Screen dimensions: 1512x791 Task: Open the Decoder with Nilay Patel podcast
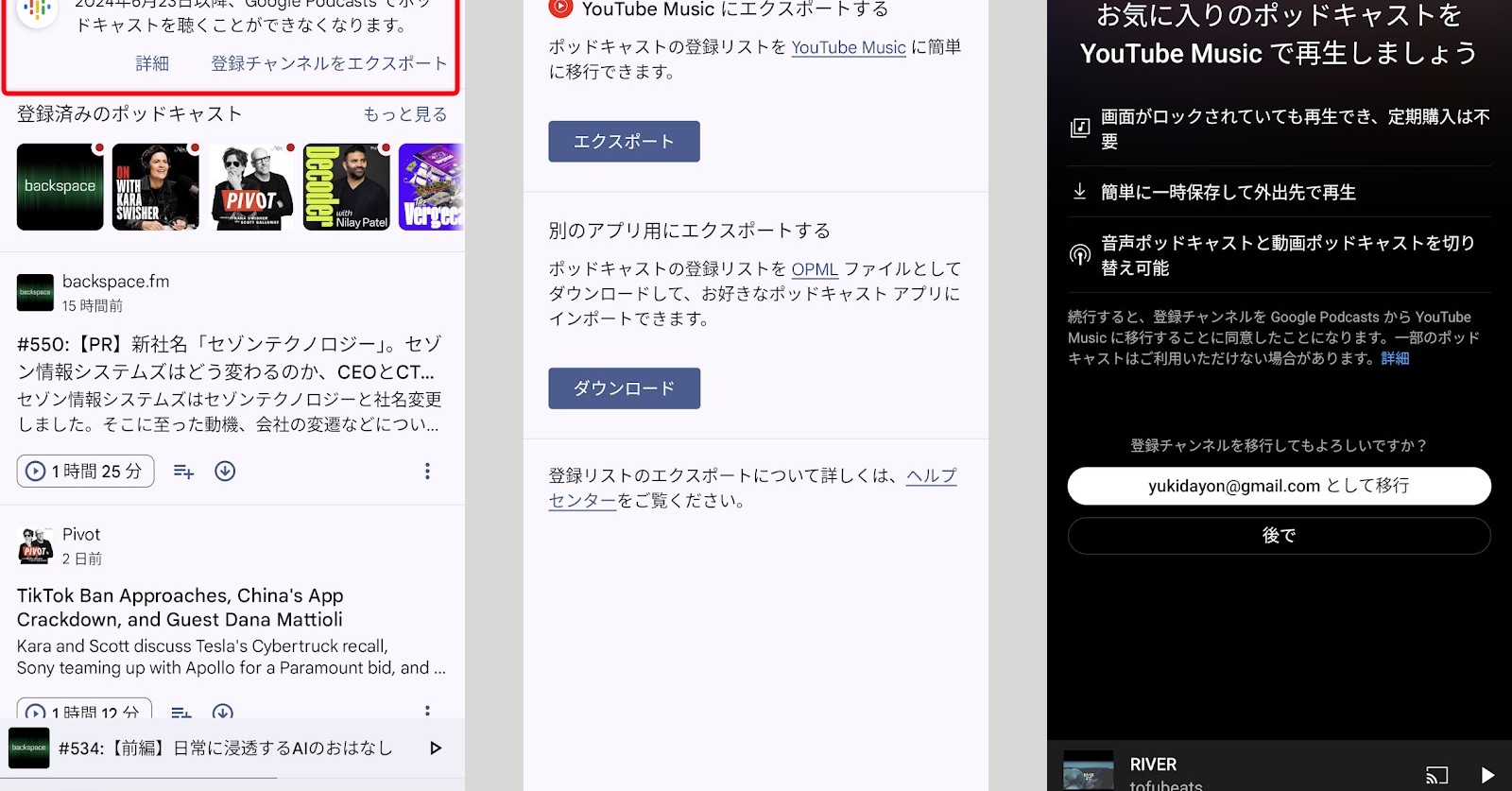346,187
